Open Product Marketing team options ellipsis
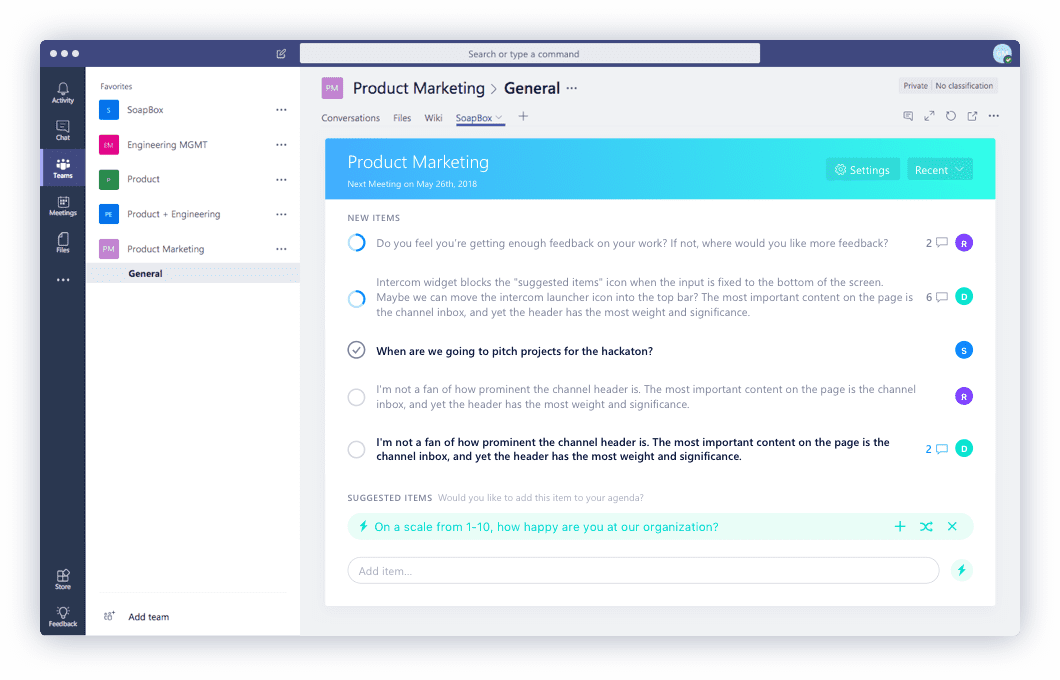 click(x=281, y=249)
